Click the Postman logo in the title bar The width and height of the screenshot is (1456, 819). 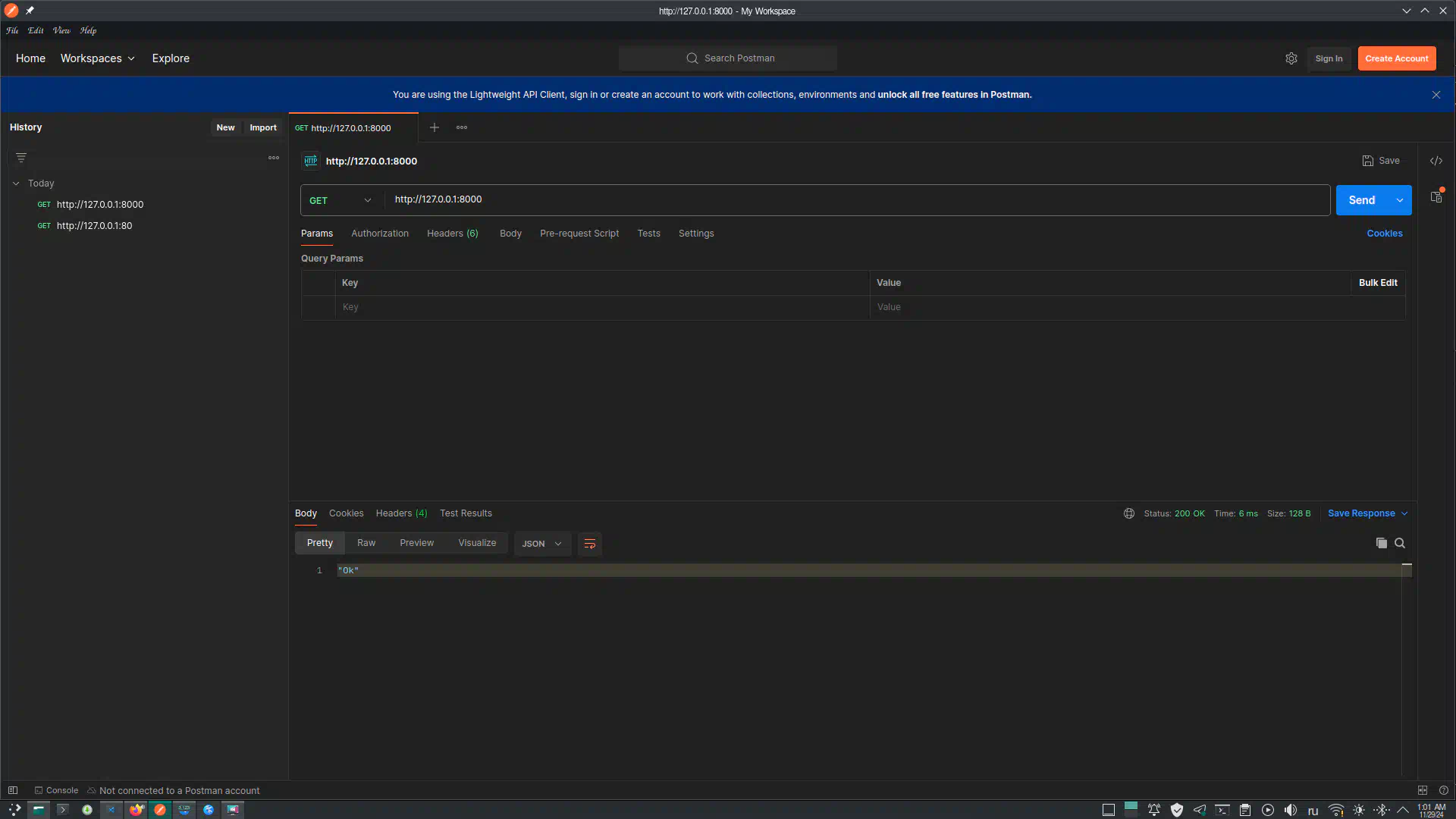[x=11, y=11]
